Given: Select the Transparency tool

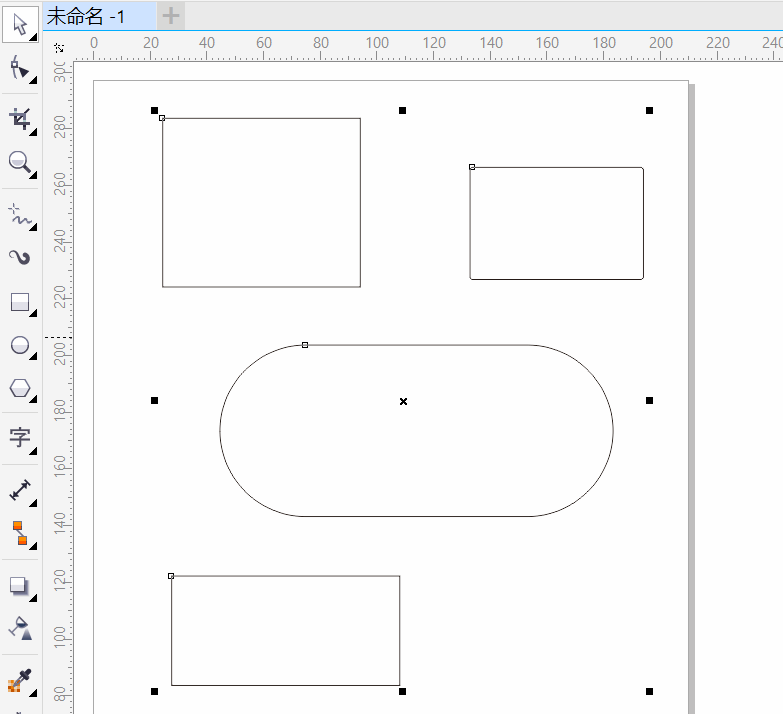Looking at the screenshot, I should click(x=20, y=628).
